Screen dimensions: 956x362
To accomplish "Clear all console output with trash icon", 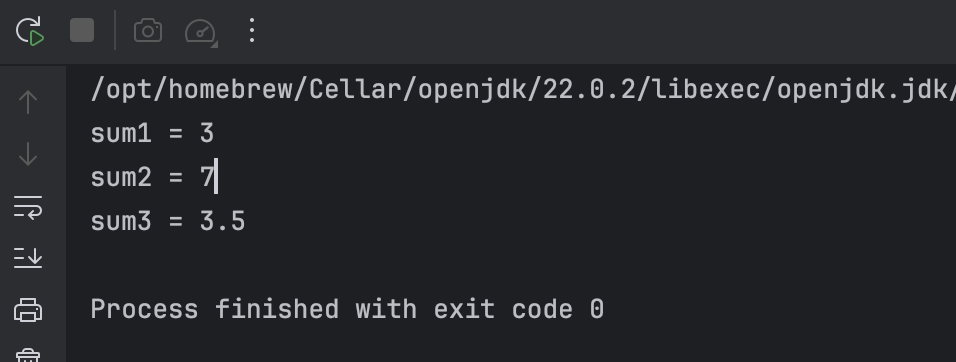I will point(28,355).
